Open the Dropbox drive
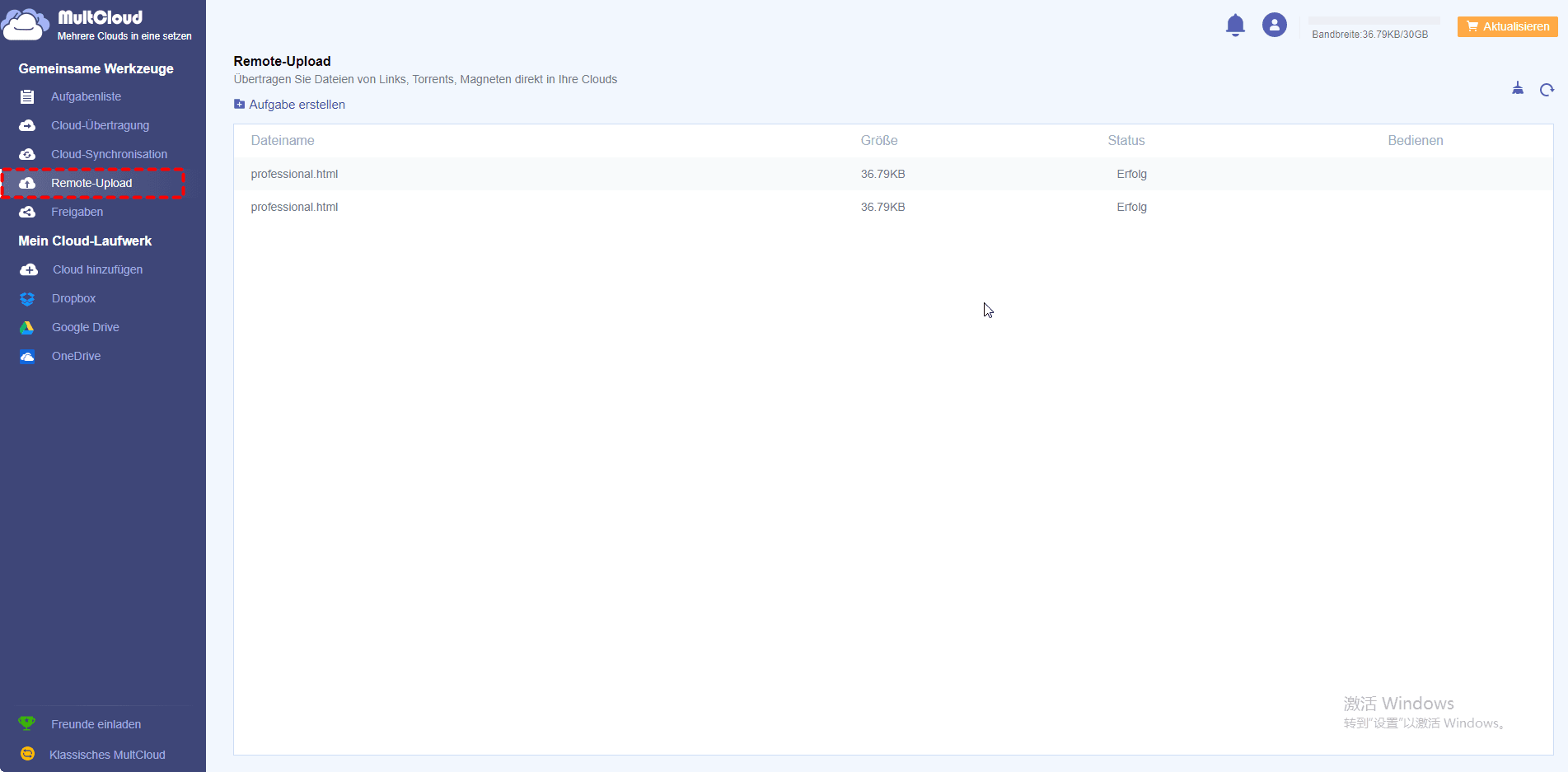This screenshot has width=1568, height=772. [74, 298]
